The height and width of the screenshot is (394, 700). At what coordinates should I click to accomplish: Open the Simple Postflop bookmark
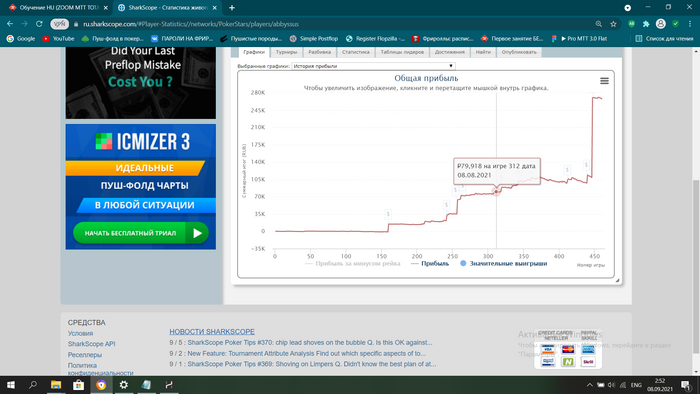tap(314, 39)
